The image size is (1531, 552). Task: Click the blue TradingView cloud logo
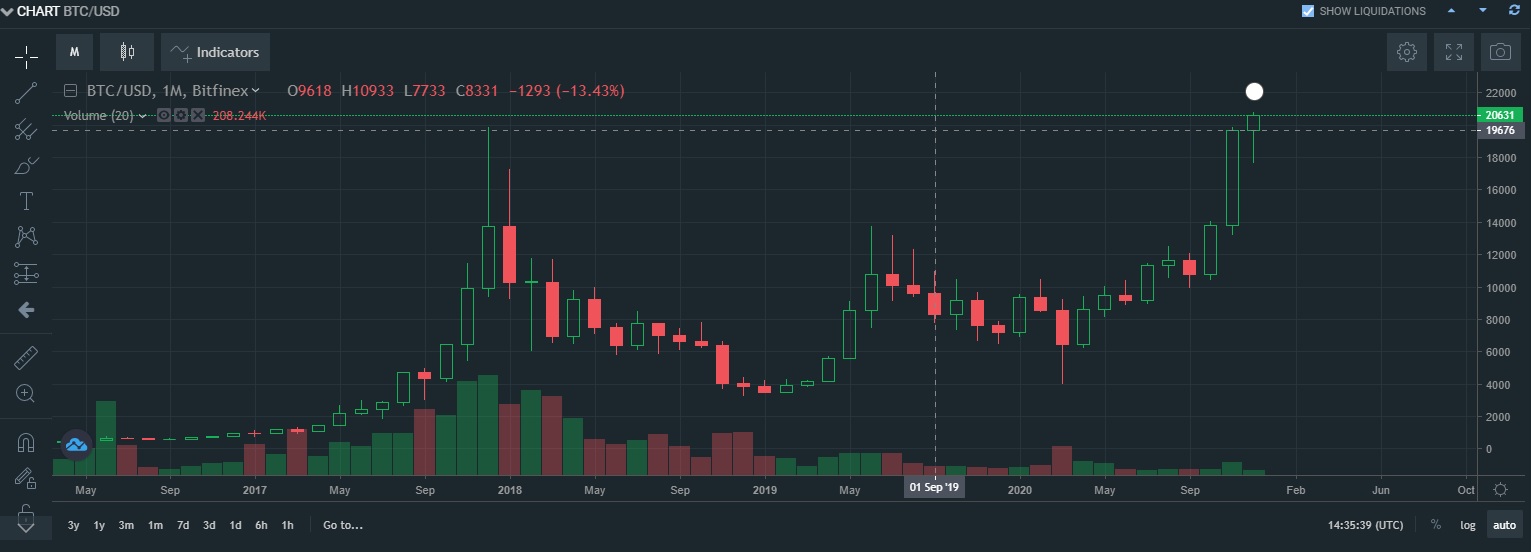pyautogui.click(x=78, y=443)
